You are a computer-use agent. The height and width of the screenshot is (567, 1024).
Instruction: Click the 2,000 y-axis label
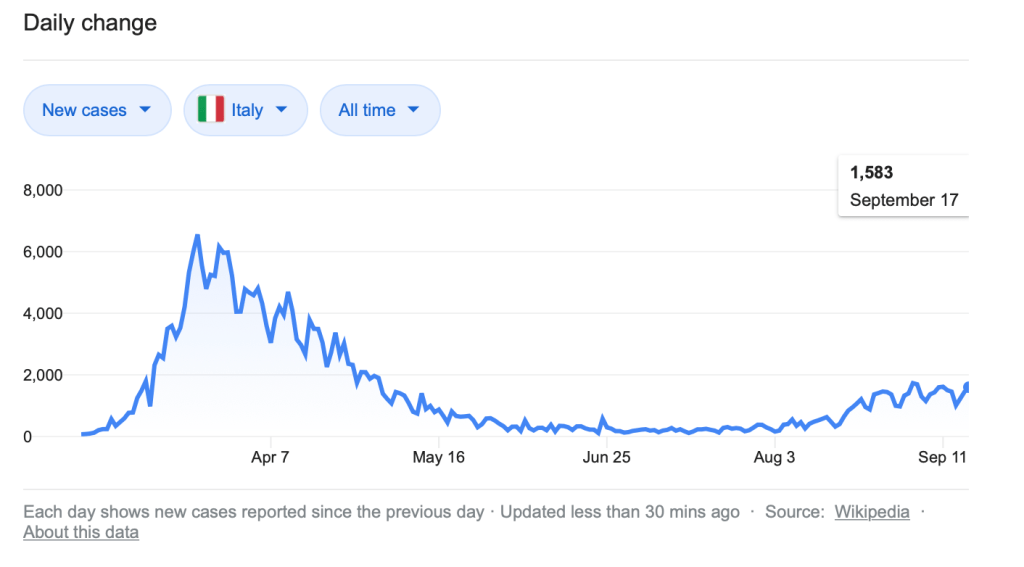[43, 375]
